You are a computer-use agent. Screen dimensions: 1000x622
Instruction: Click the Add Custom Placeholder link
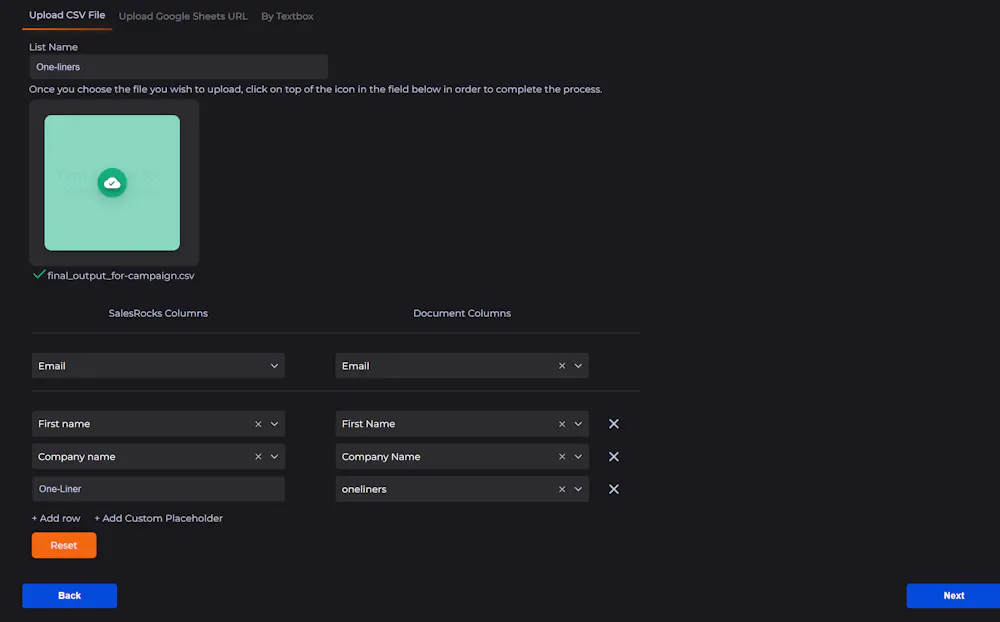pos(158,519)
